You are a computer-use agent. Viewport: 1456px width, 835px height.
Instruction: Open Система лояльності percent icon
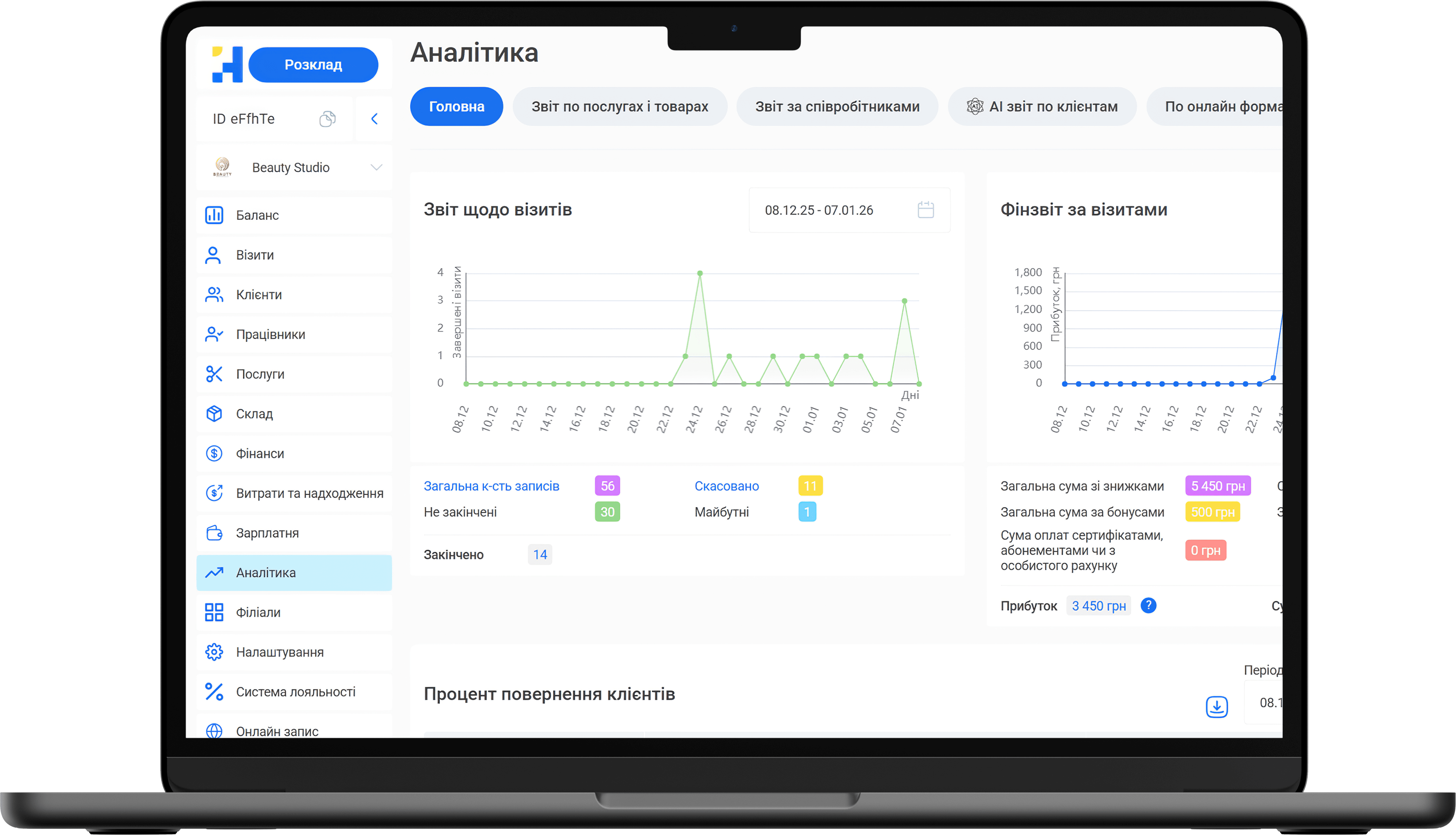[x=214, y=692]
